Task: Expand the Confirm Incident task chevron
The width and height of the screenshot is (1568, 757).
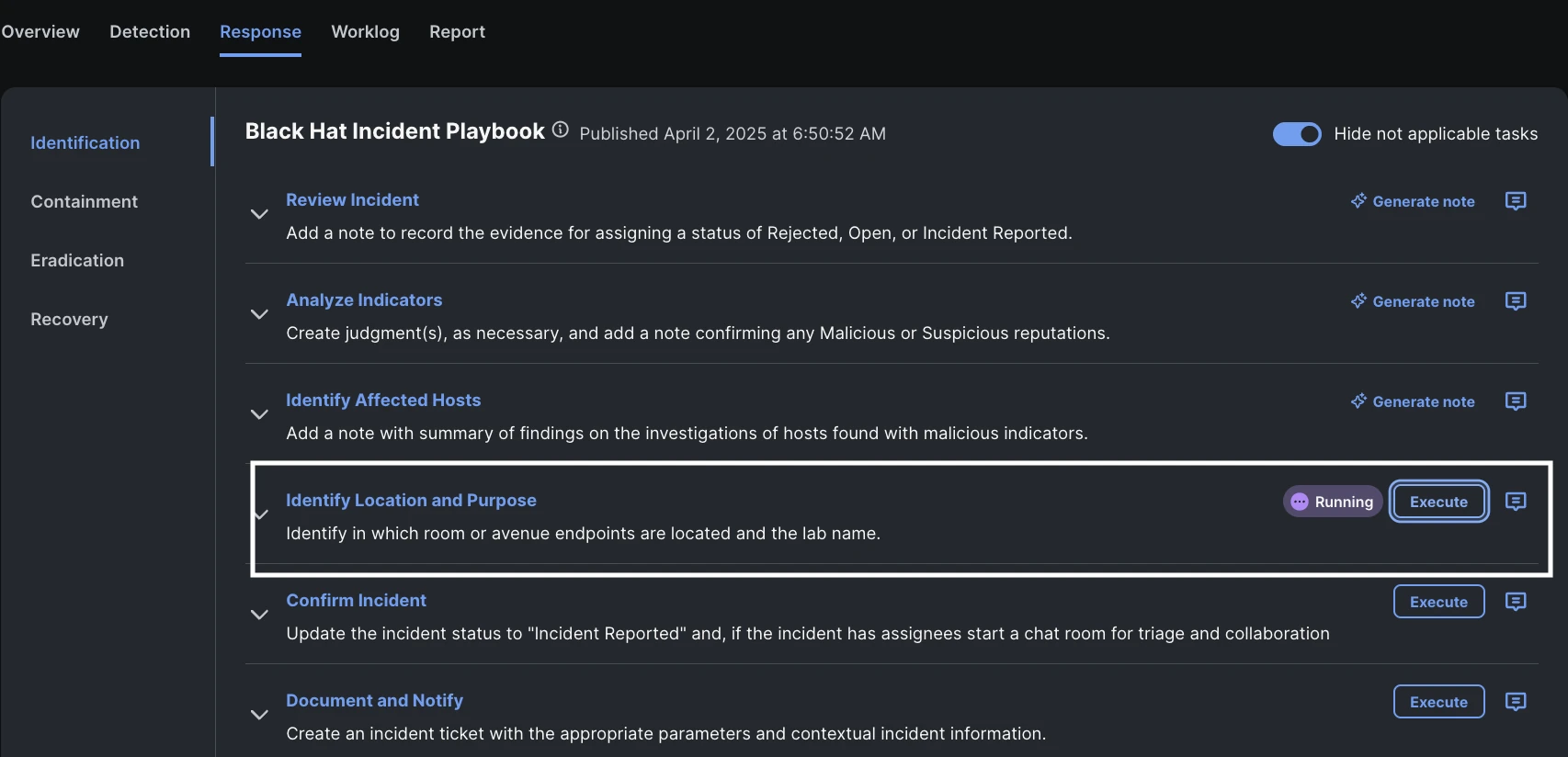Action: pyautogui.click(x=259, y=615)
